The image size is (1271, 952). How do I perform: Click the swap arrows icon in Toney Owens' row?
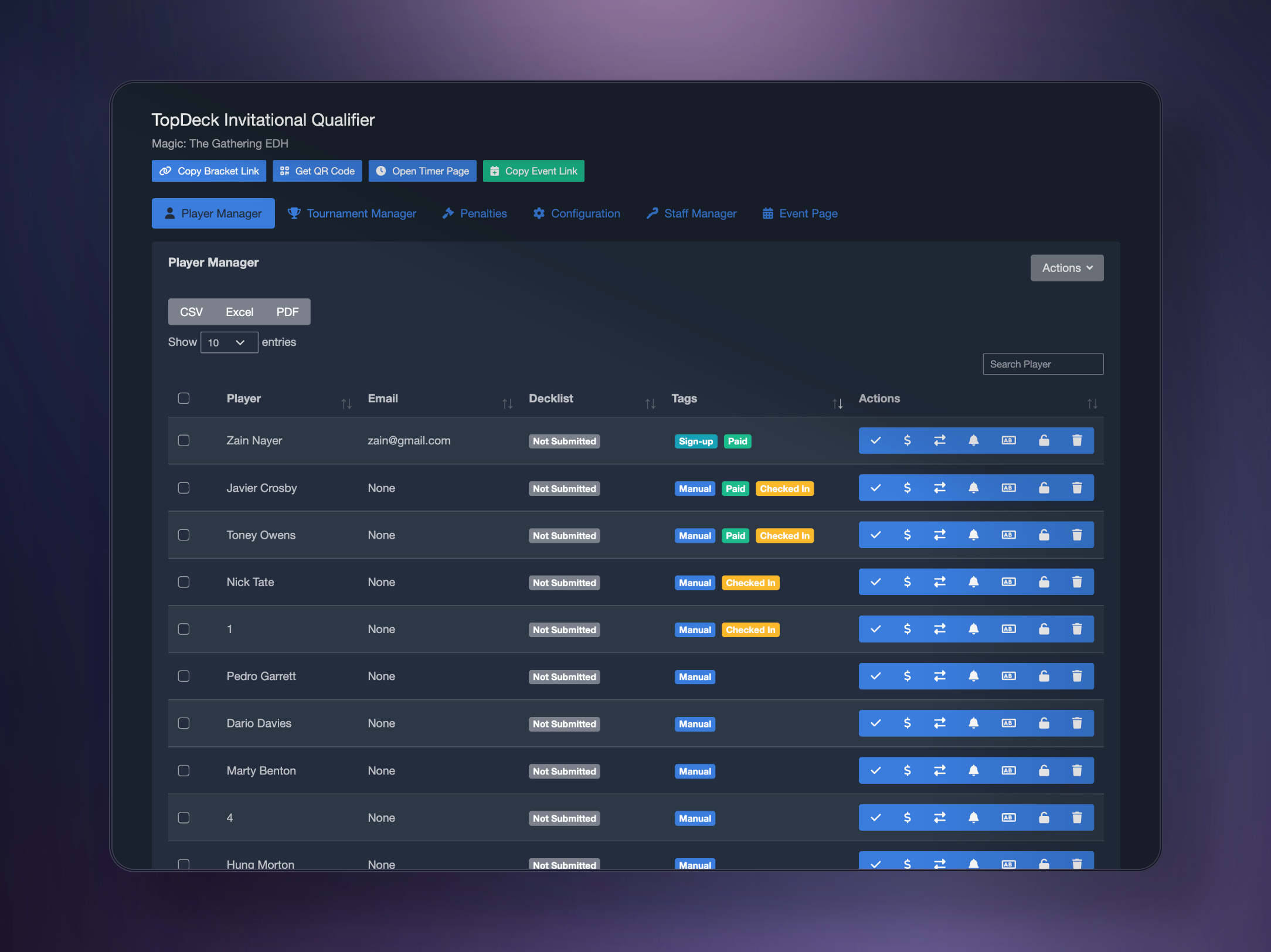click(x=940, y=535)
